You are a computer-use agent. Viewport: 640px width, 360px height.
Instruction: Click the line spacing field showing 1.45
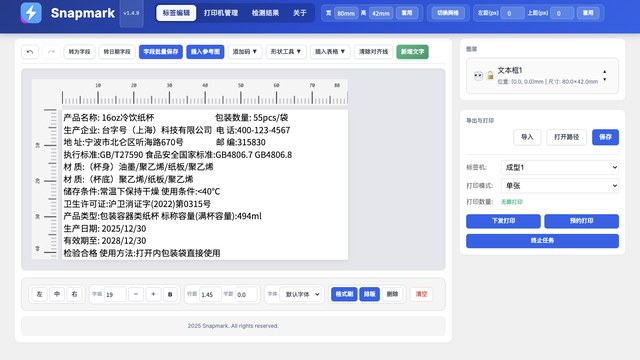[210, 294]
